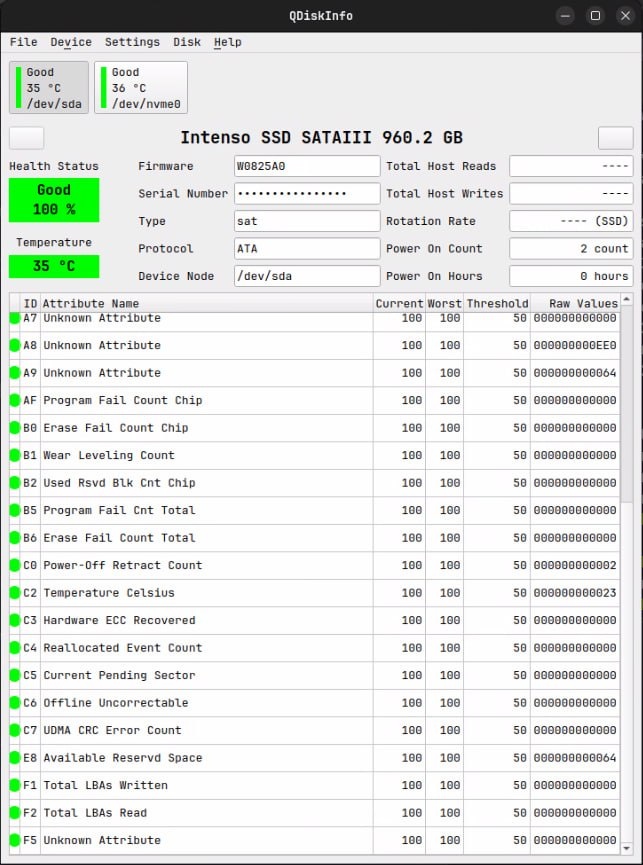Screen dimensions: 643x865
Task: Click the attribute table vertical scrollbar thumb
Action: [626, 404]
